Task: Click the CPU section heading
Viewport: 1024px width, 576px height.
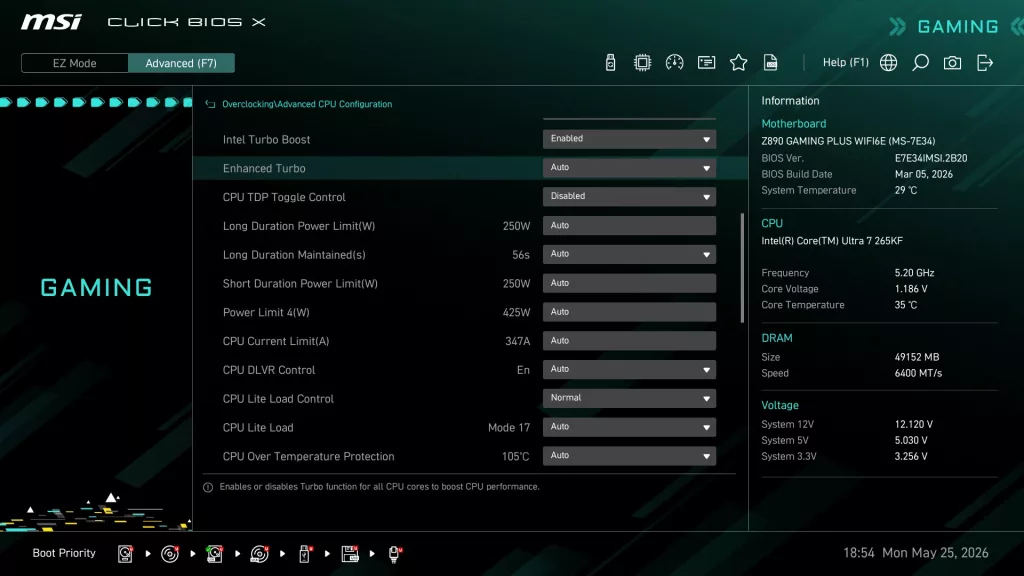Action: pos(772,223)
